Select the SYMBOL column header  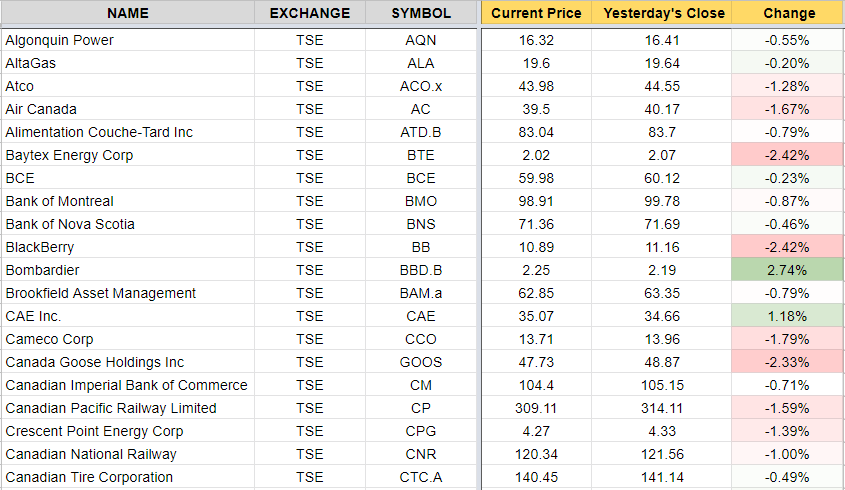421,13
